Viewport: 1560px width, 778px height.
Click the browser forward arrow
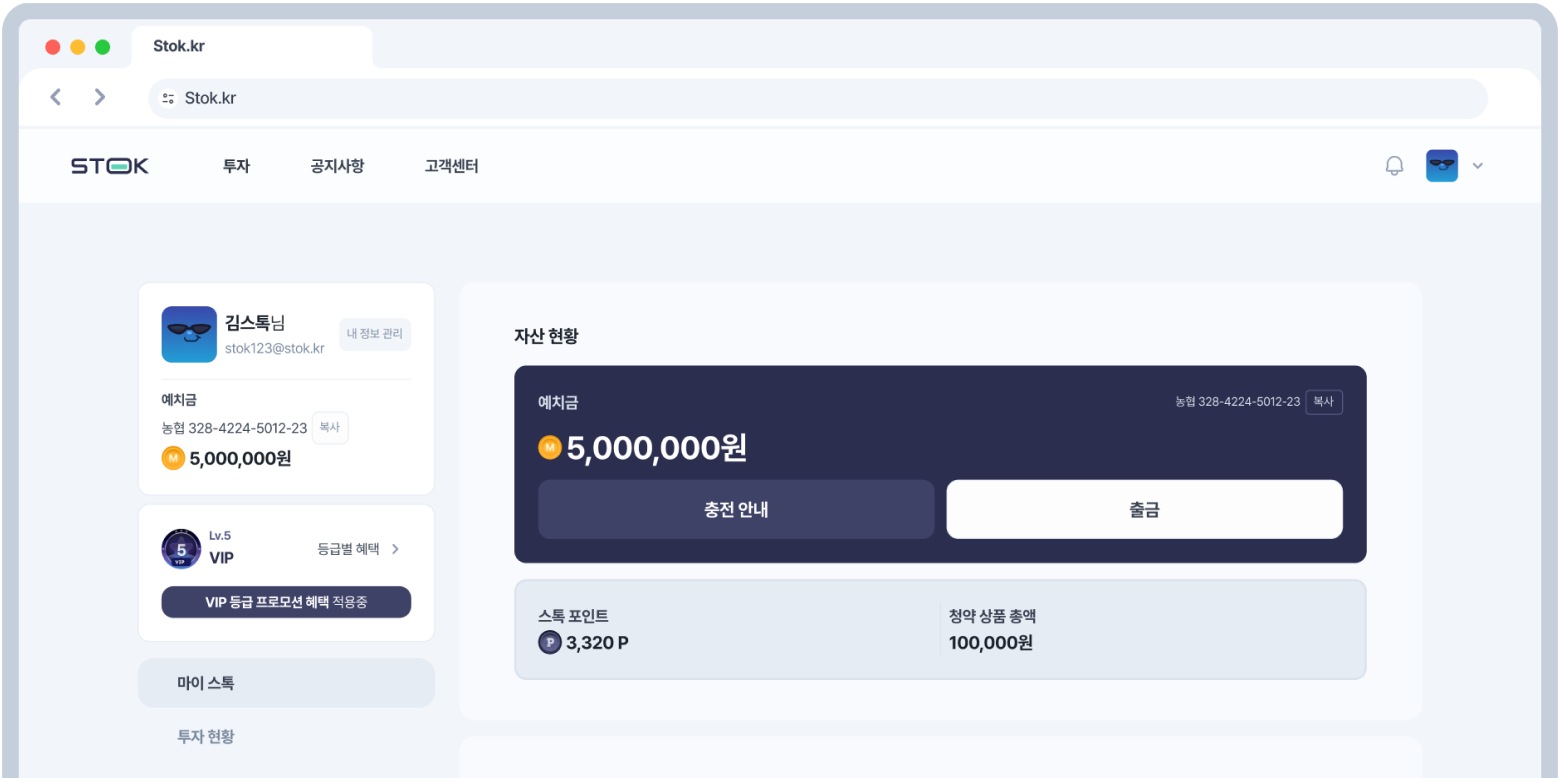pyautogui.click(x=100, y=97)
